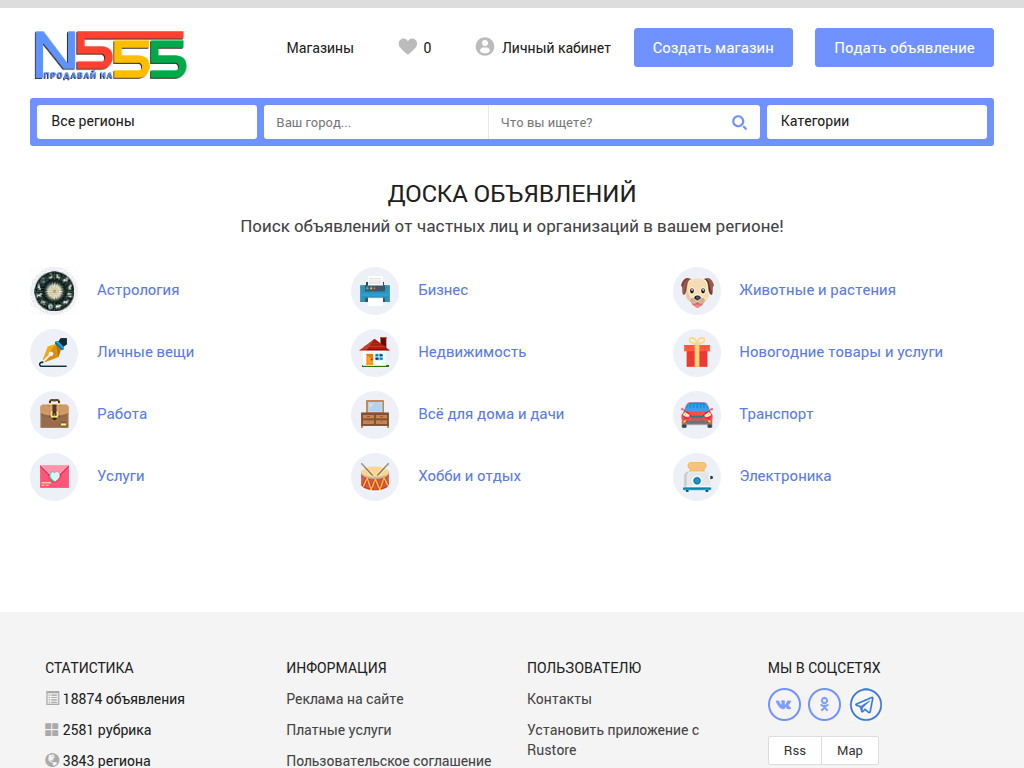Open the Магазины menu item
Viewport: 1024px width, 768px height.
pyautogui.click(x=319, y=47)
